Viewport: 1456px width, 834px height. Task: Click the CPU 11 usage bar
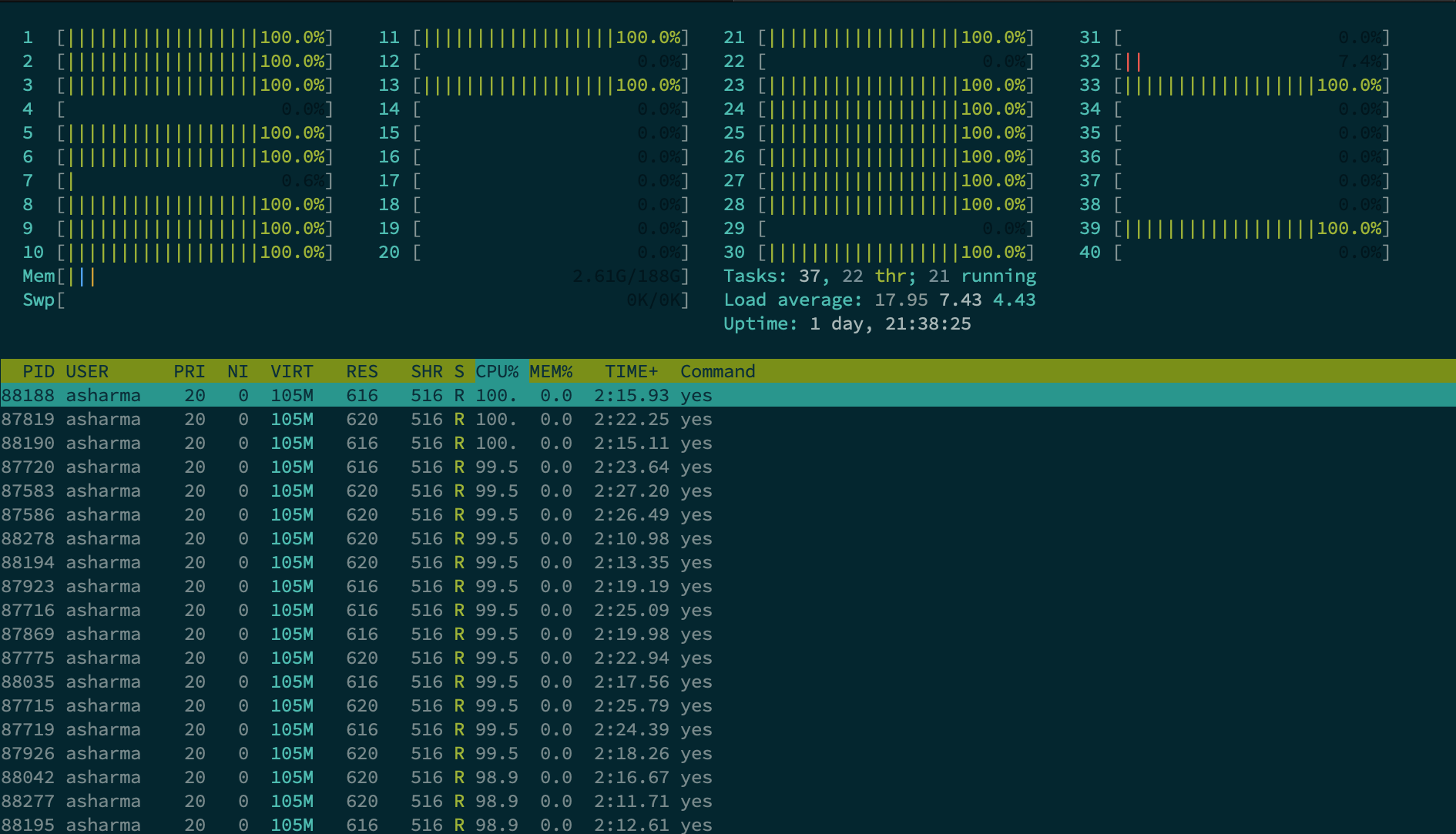point(534,37)
